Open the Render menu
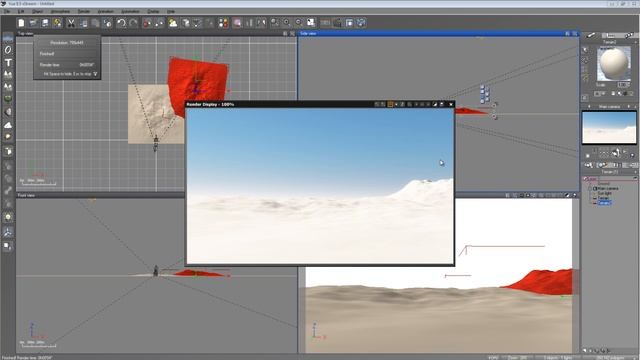 tap(84, 11)
